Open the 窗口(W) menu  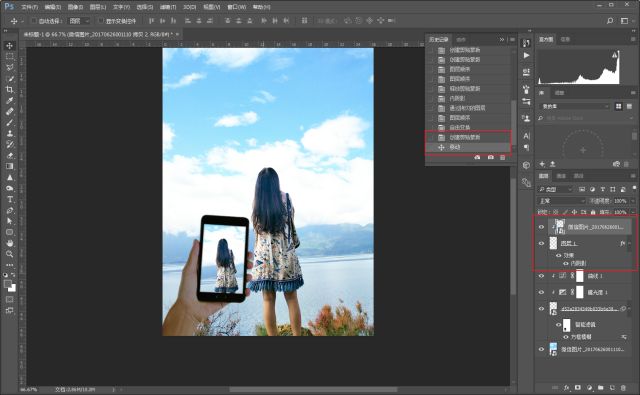(237, 7)
